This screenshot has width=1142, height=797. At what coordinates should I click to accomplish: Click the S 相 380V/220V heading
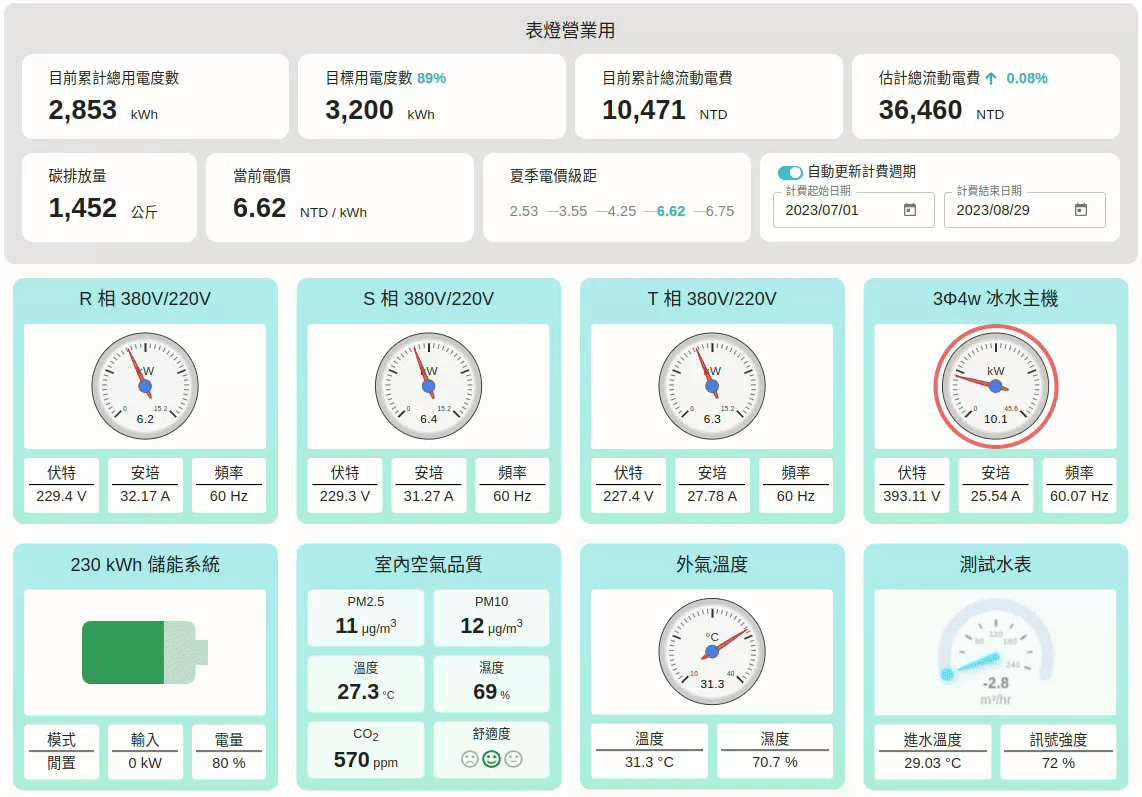(x=428, y=299)
